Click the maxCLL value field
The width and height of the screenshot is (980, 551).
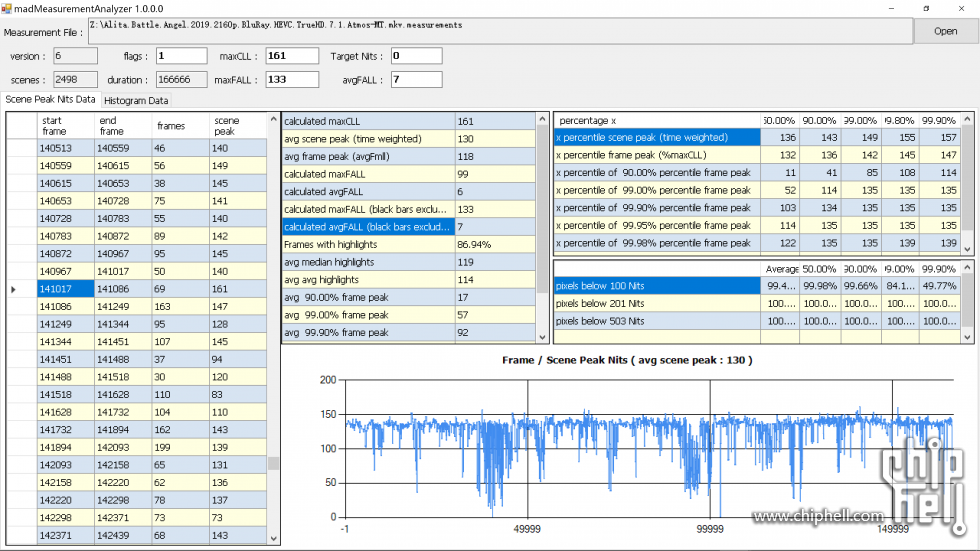292,56
